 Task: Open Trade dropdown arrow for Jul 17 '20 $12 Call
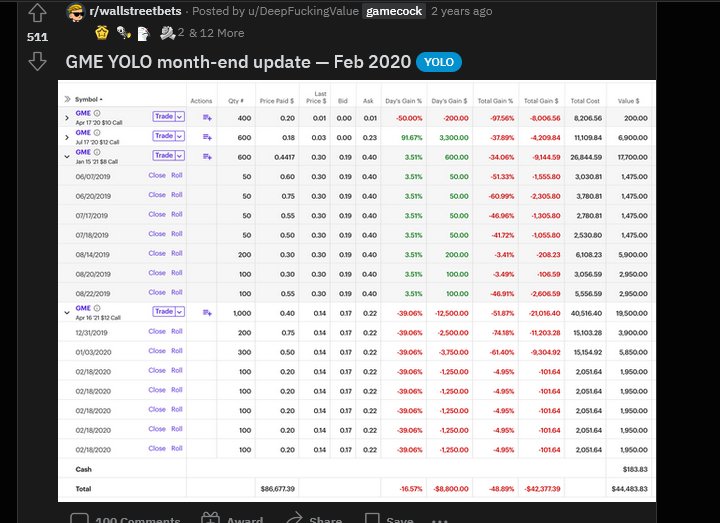pyautogui.click(x=180, y=136)
